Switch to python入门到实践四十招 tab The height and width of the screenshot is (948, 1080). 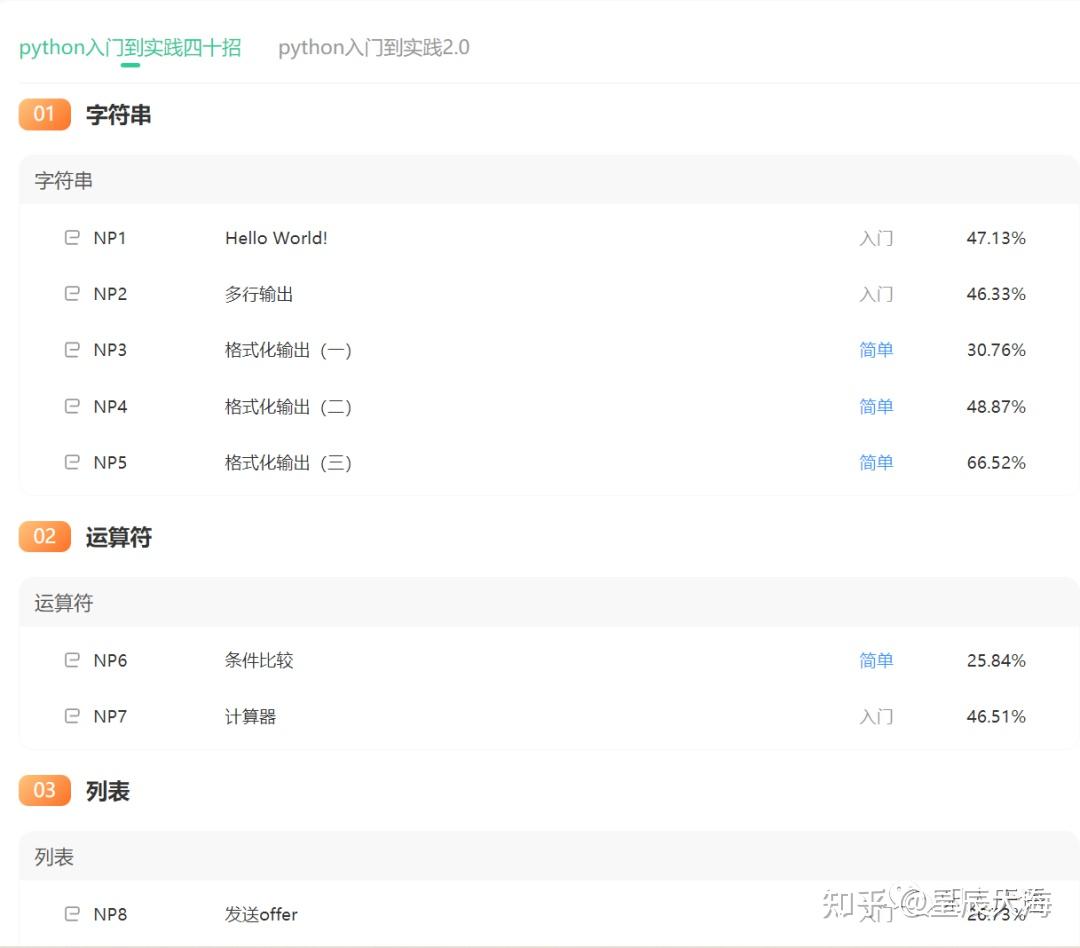(x=130, y=48)
